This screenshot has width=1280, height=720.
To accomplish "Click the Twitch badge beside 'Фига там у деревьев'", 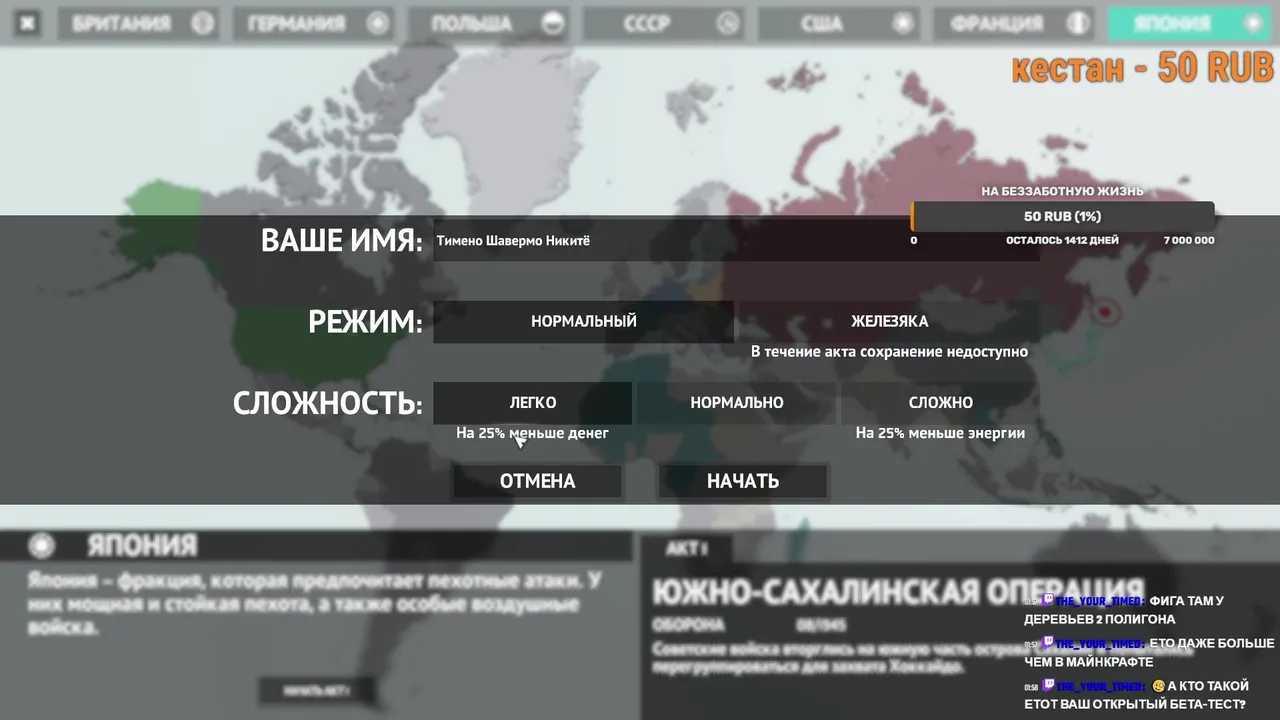I will pyautogui.click(x=1047, y=601).
